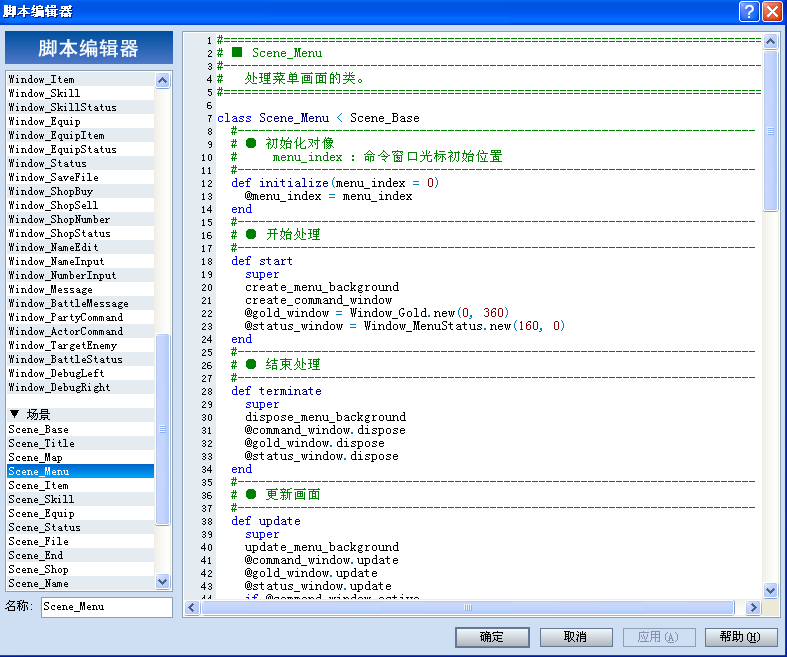Select Window_Skill in script list

point(80,93)
